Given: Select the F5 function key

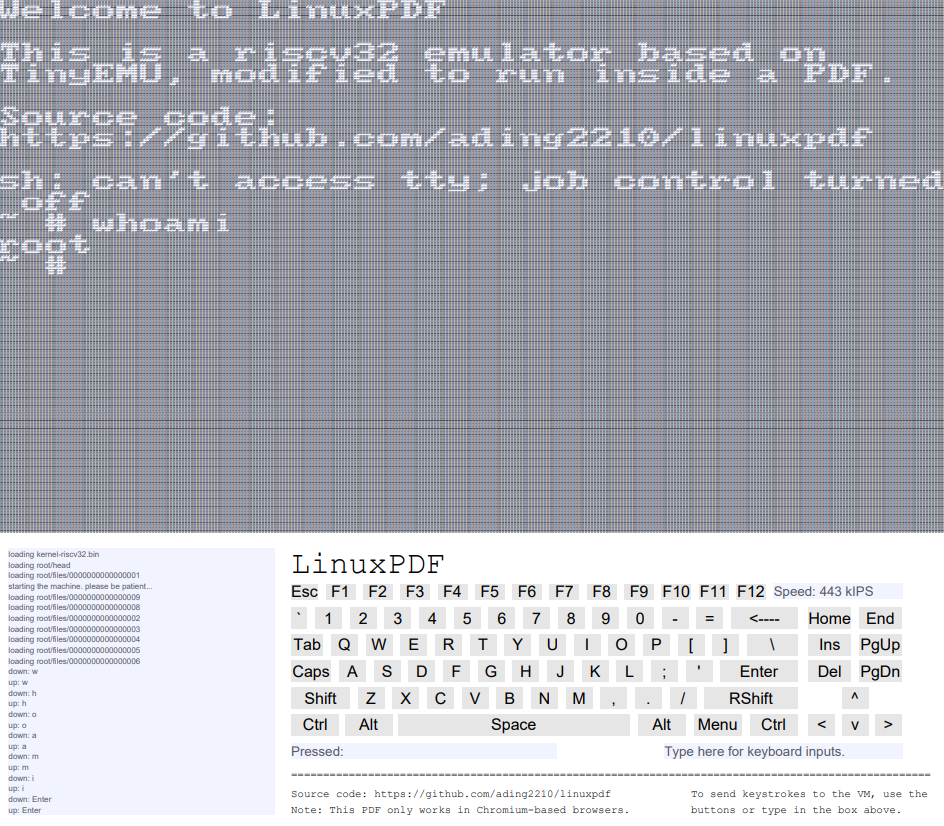Looking at the screenshot, I should tap(489, 592).
